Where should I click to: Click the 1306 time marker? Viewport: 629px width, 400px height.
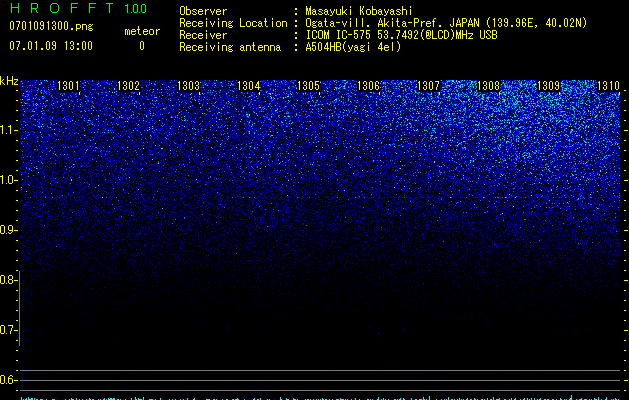coord(368,86)
